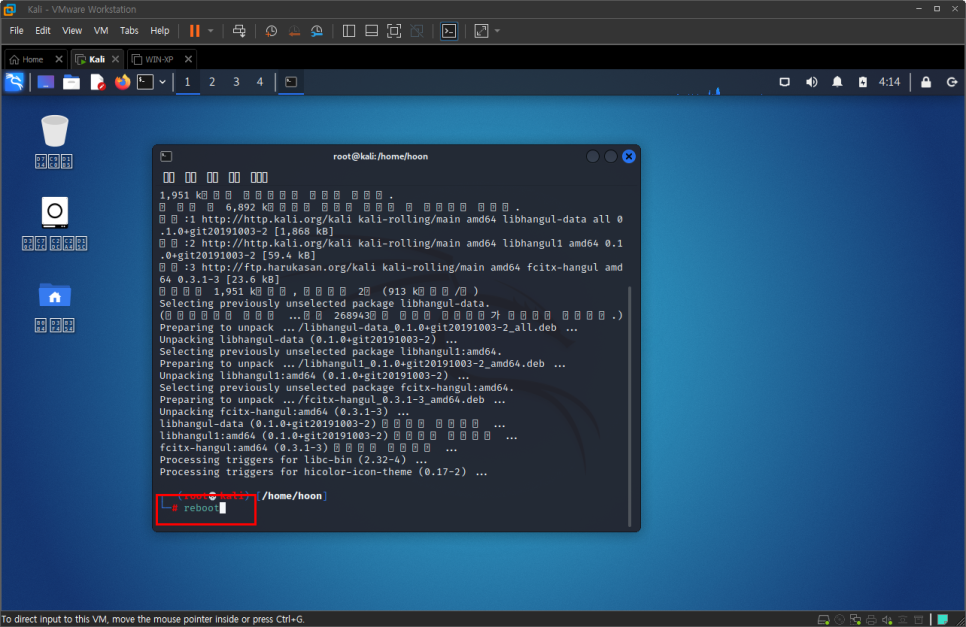Click the 'reboot' command text in terminal
This screenshot has height=627, width=966.
pos(201,508)
